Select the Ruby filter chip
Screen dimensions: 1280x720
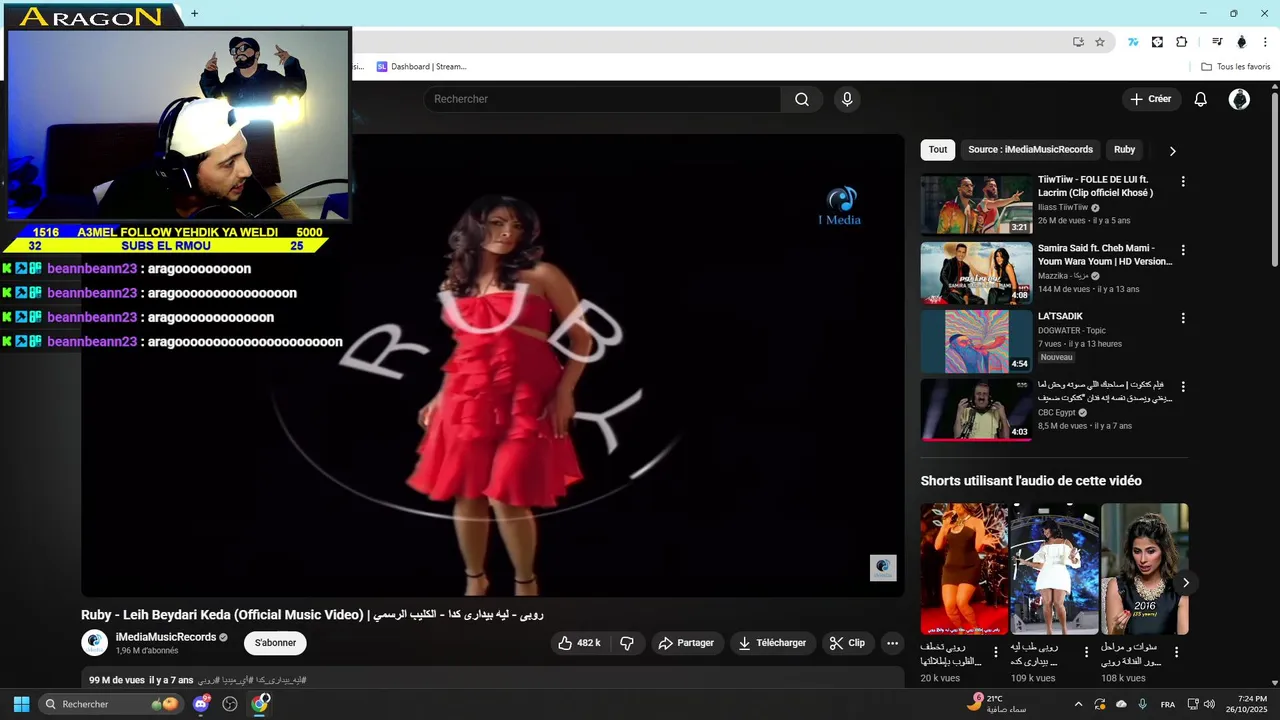click(x=1125, y=150)
